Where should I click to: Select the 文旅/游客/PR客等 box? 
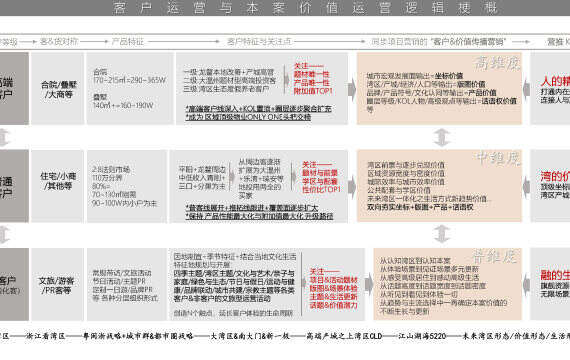click(x=58, y=284)
